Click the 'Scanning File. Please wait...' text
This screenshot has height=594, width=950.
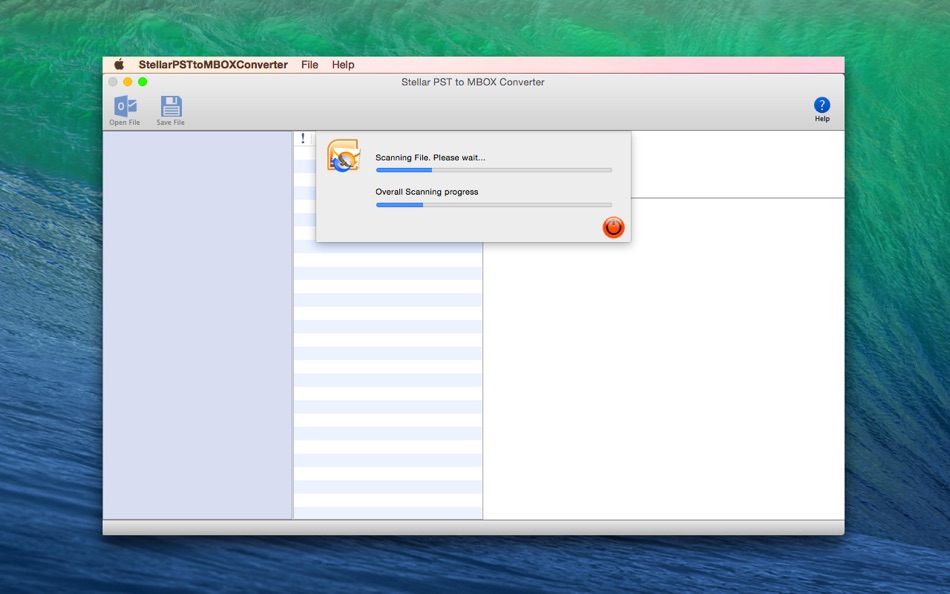(x=430, y=158)
